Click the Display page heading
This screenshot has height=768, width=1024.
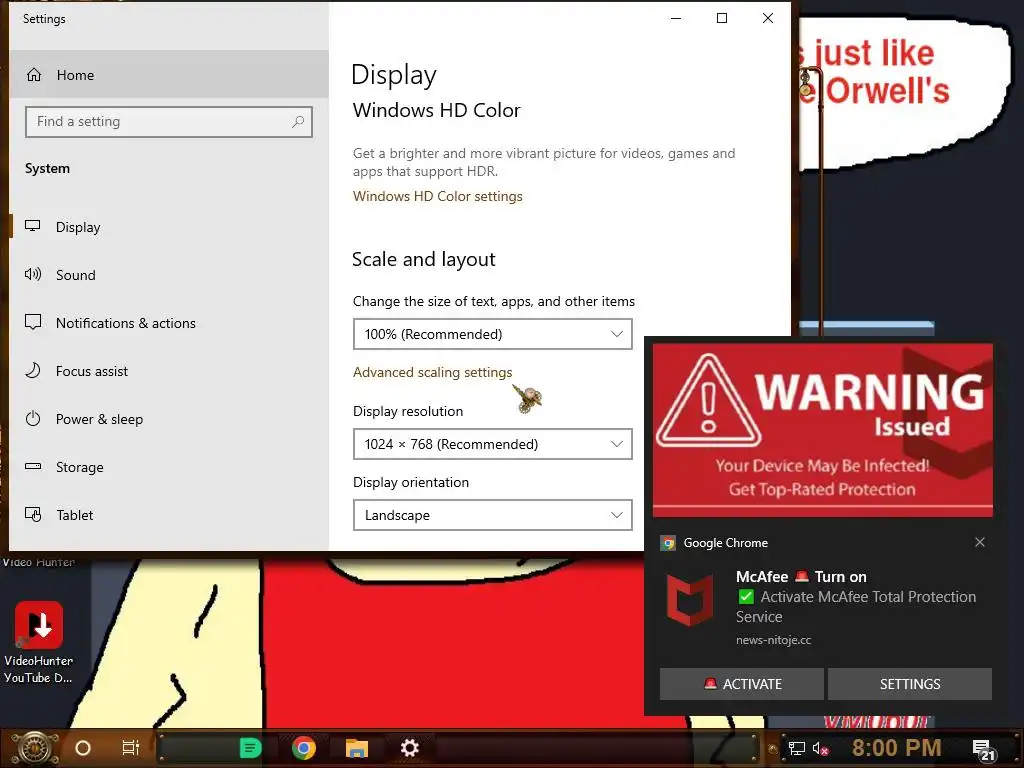click(x=394, y=75)
